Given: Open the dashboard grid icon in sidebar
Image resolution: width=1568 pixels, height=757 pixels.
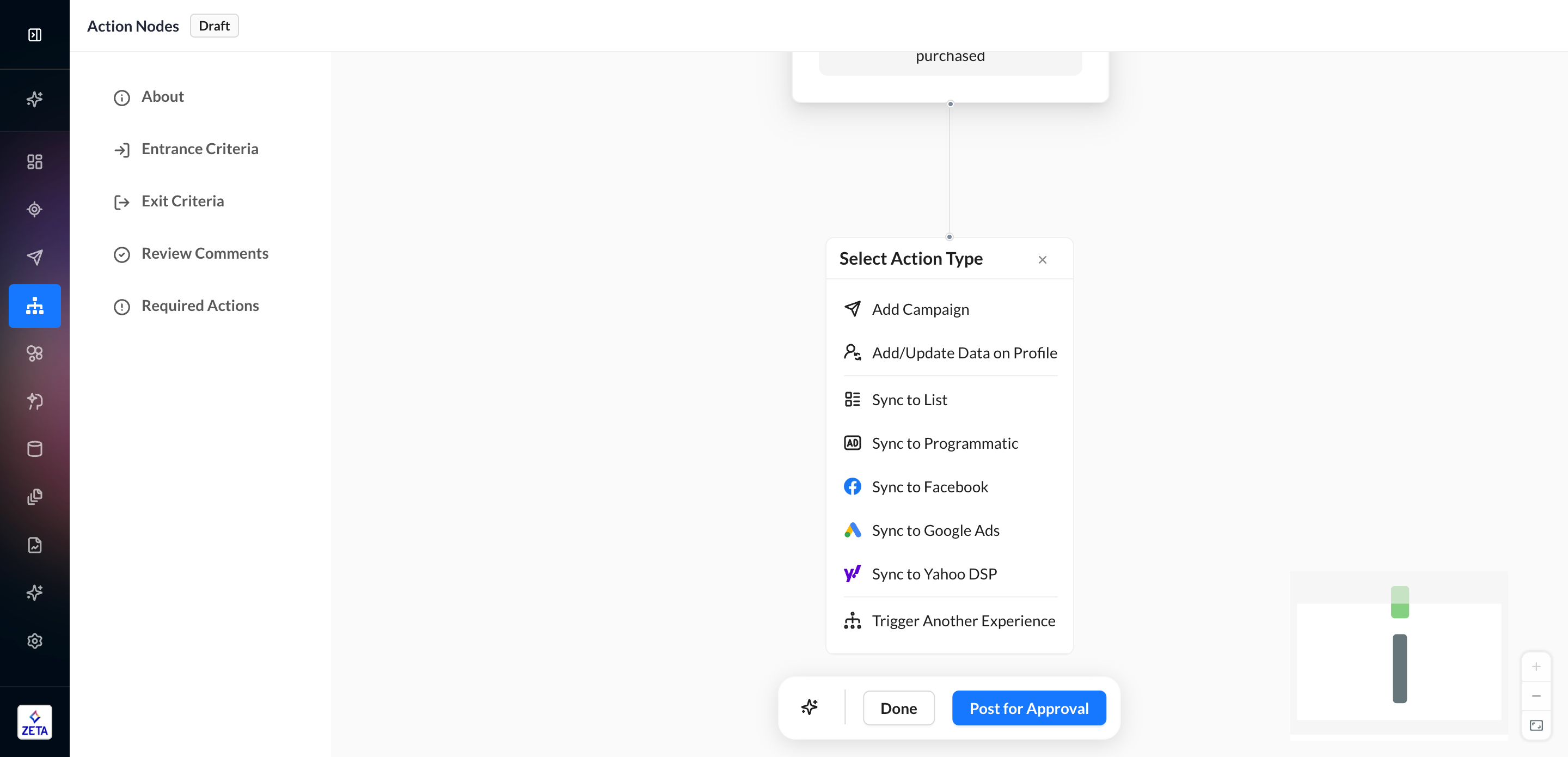Looking at the screenshot, I should click(x=35, y=161).
